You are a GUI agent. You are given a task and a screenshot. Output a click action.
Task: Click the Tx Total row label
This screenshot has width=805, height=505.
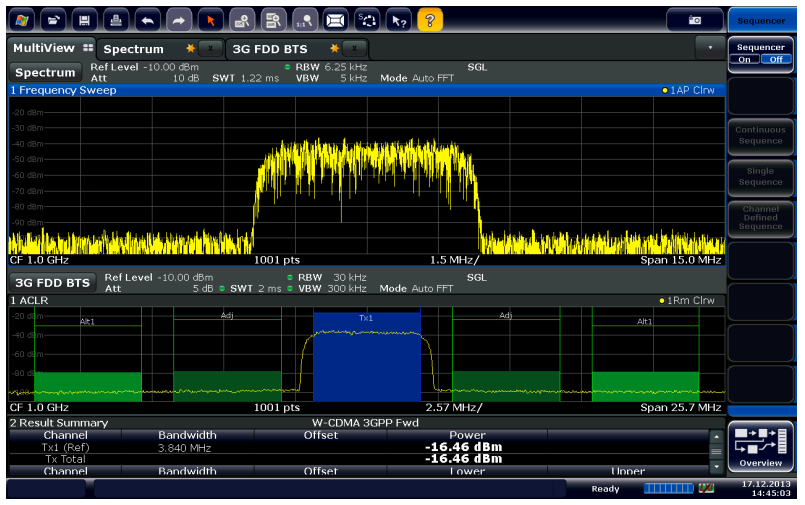(x=65, y=459)
